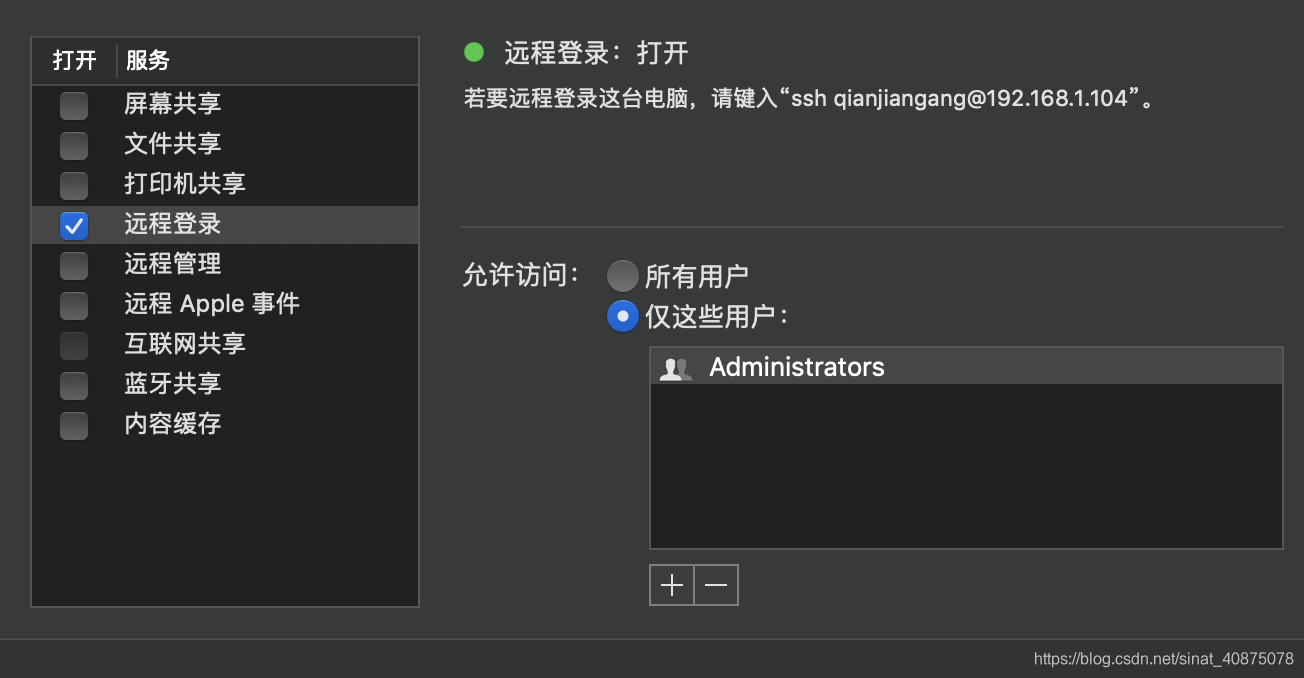Screen dimensions: 1304x678
Task: Enable 蓝牙共享 checkbox
Action: tap(73, 384)
